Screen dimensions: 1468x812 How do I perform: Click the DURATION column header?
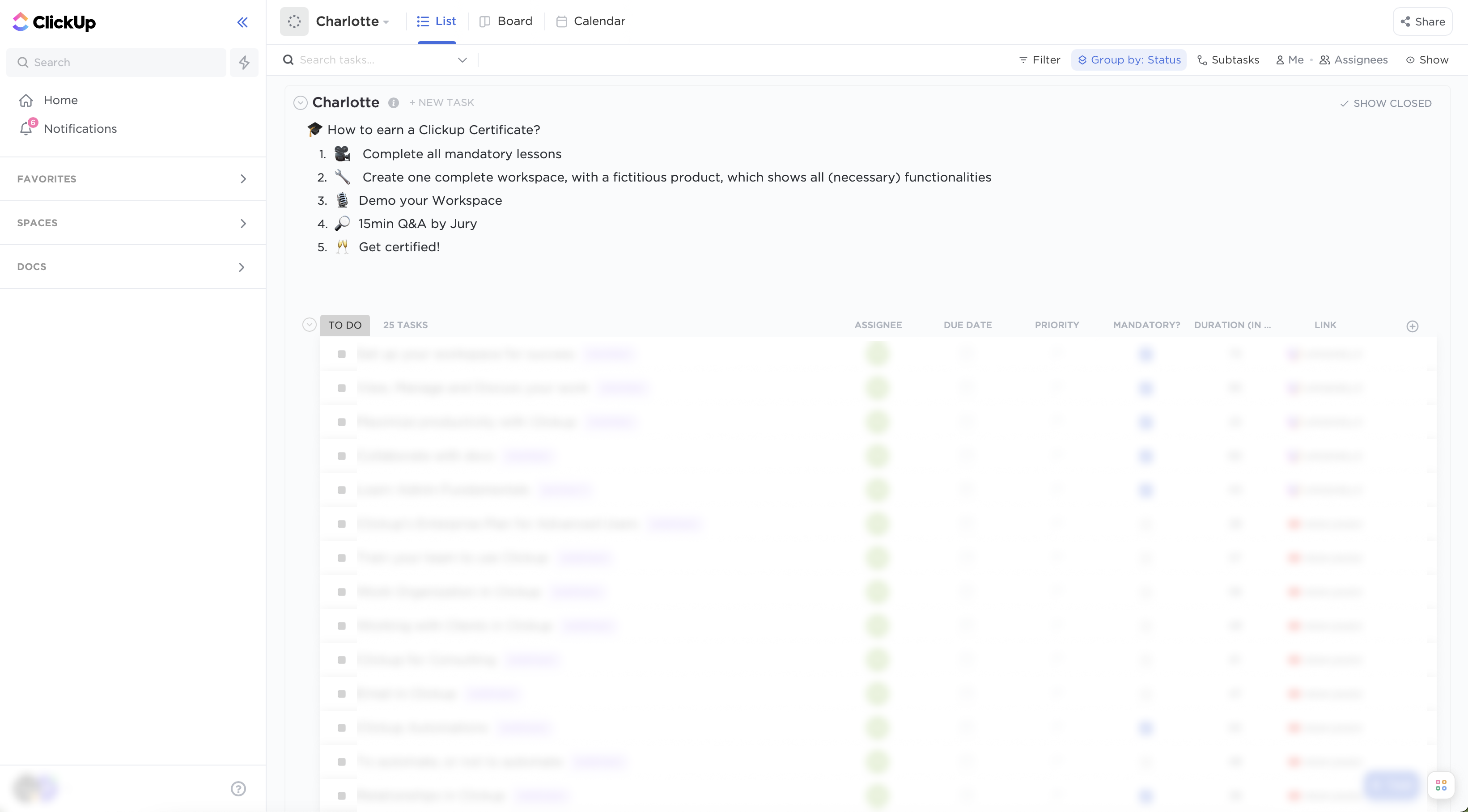[x=1233, y=326]
